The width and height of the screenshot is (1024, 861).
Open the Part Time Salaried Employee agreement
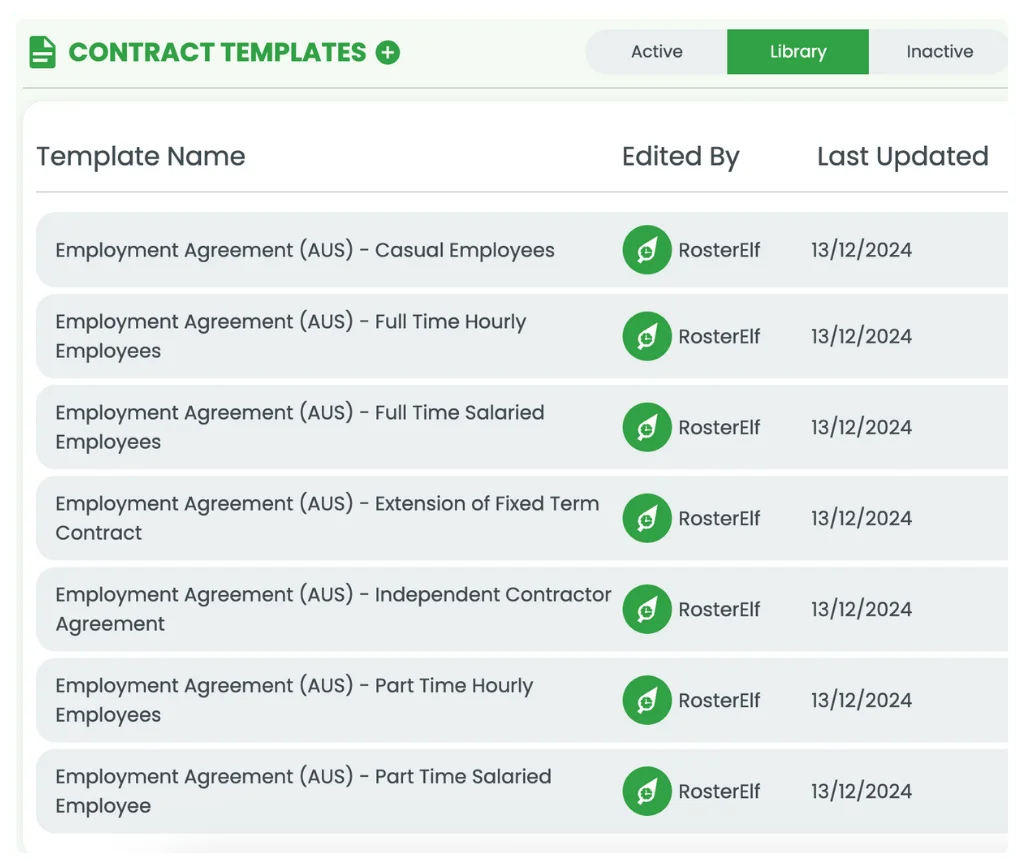[303, 791]
